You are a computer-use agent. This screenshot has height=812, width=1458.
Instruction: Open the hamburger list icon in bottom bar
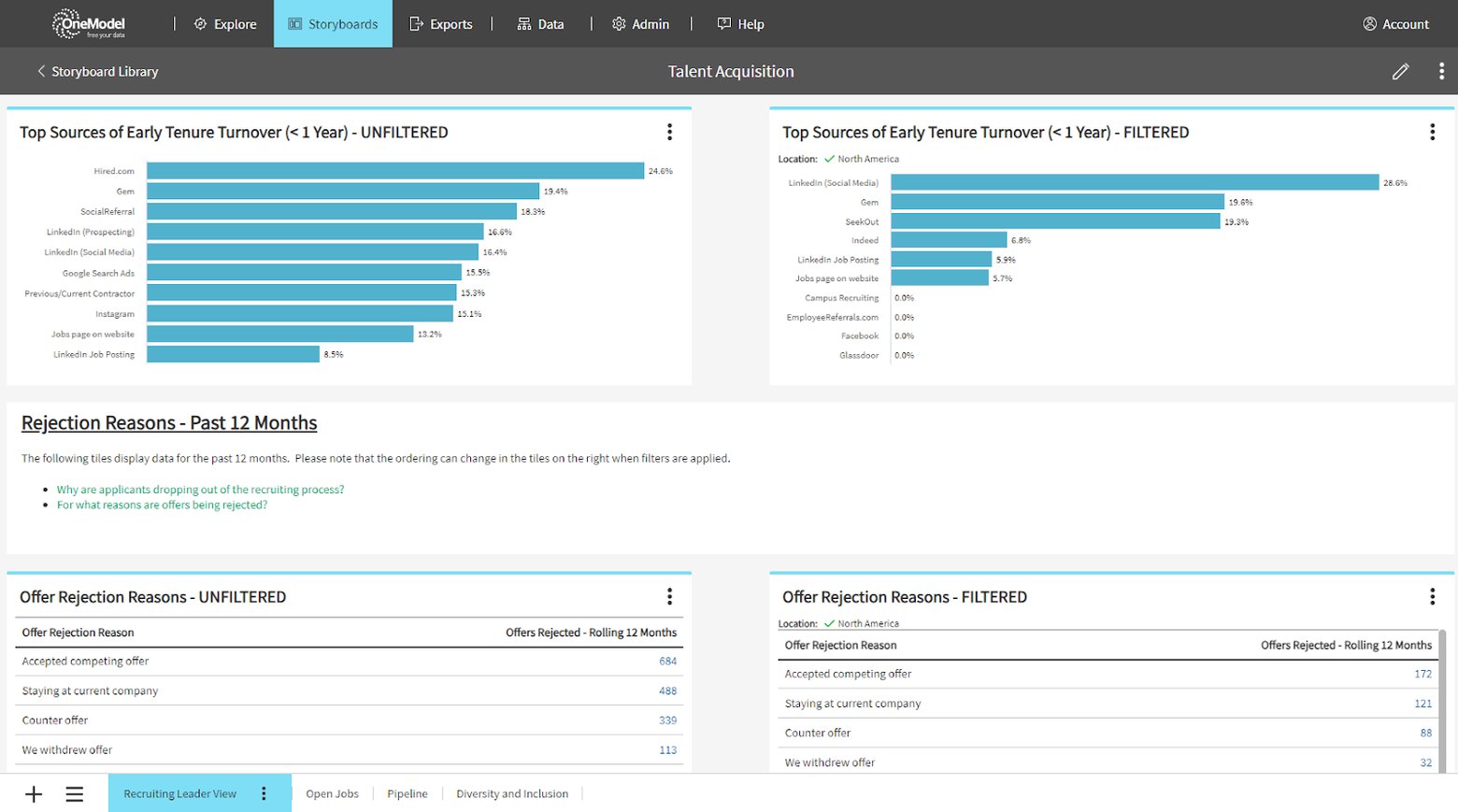coord(75,793)
